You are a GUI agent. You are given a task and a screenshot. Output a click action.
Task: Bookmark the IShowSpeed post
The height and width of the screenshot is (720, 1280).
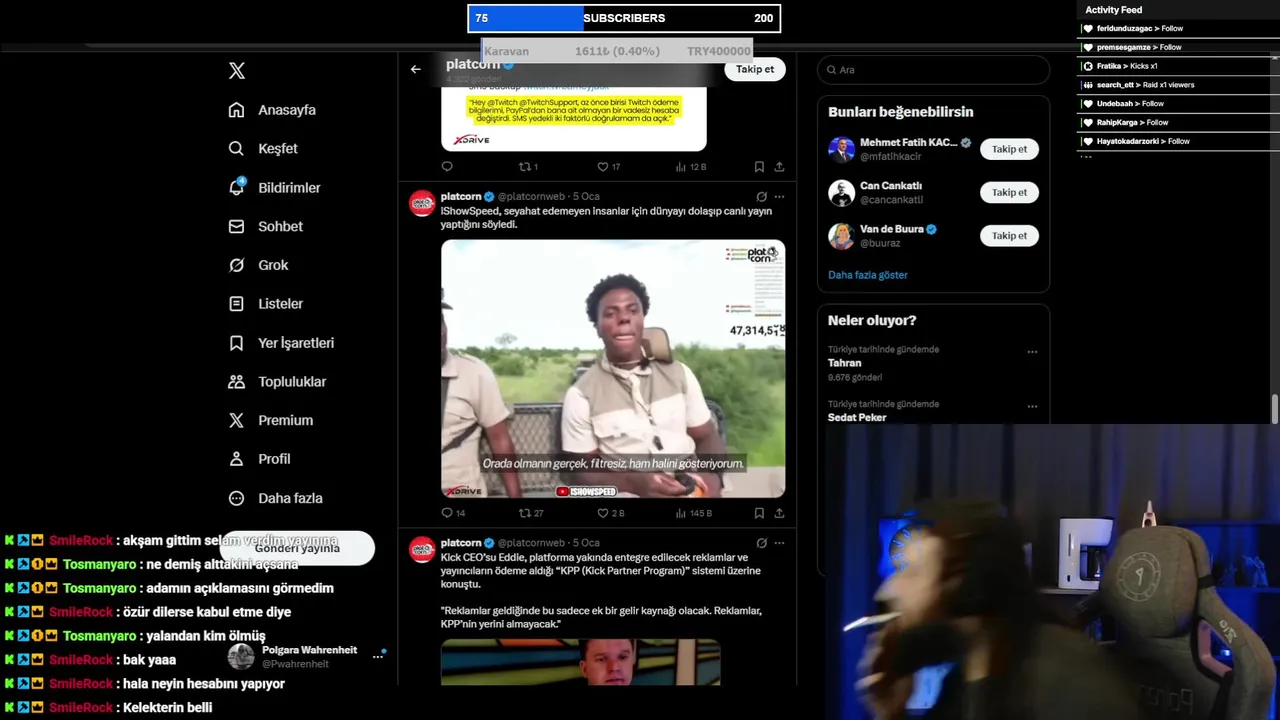[759, 513]
